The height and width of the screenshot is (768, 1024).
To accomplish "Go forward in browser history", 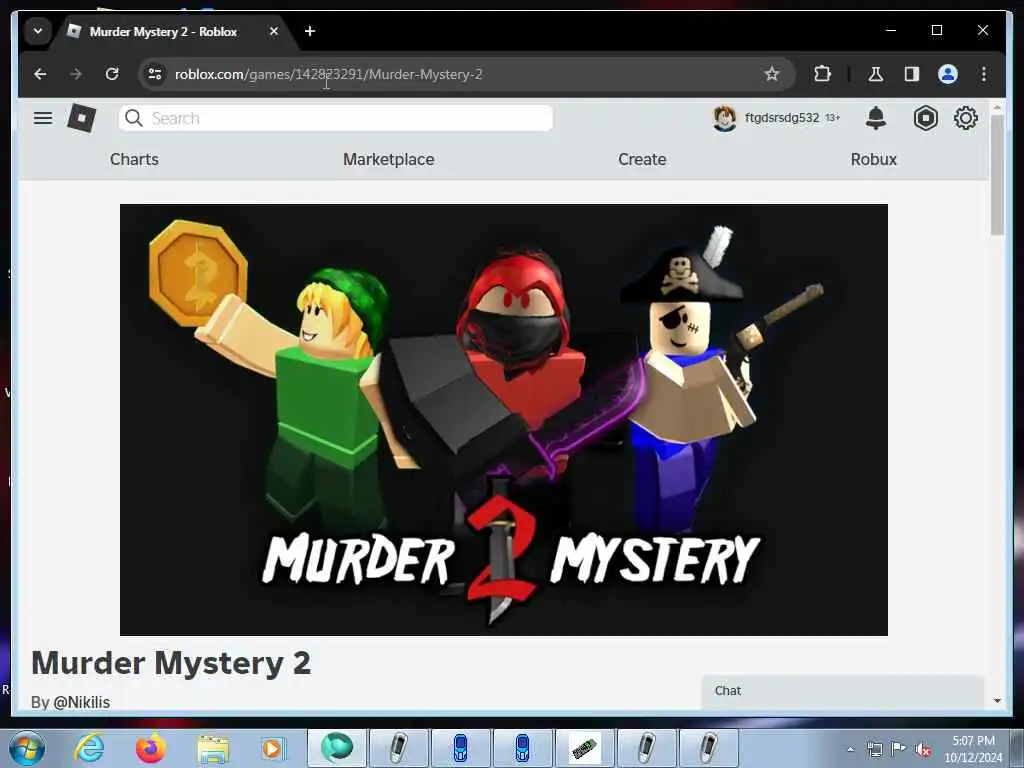I will (x=76, y=74).
